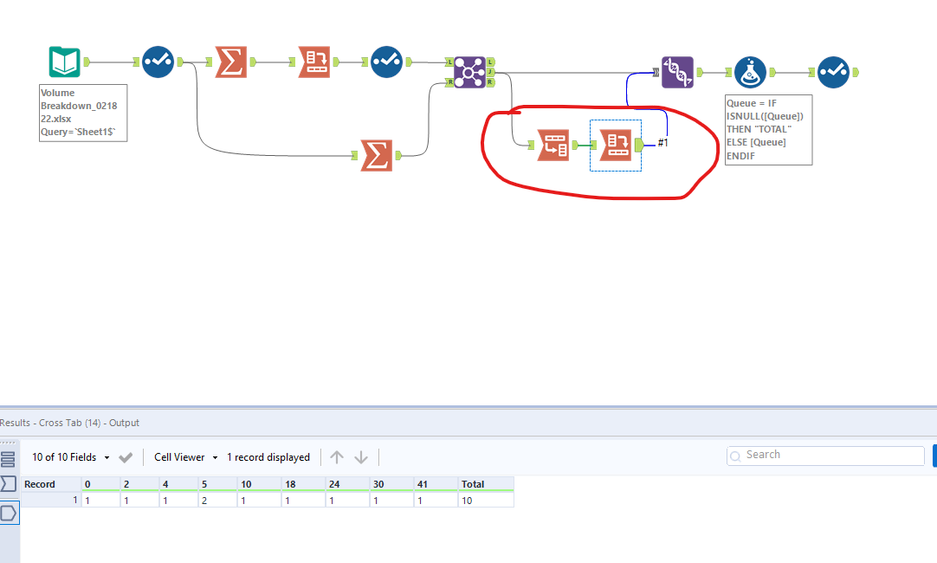
Task: Click the '41' column header
Action: tap(436, 484)
